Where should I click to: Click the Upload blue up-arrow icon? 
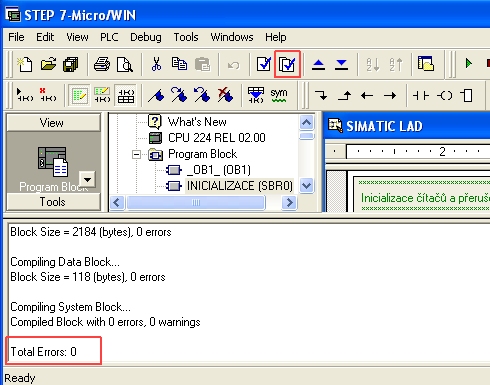[318, 65]
